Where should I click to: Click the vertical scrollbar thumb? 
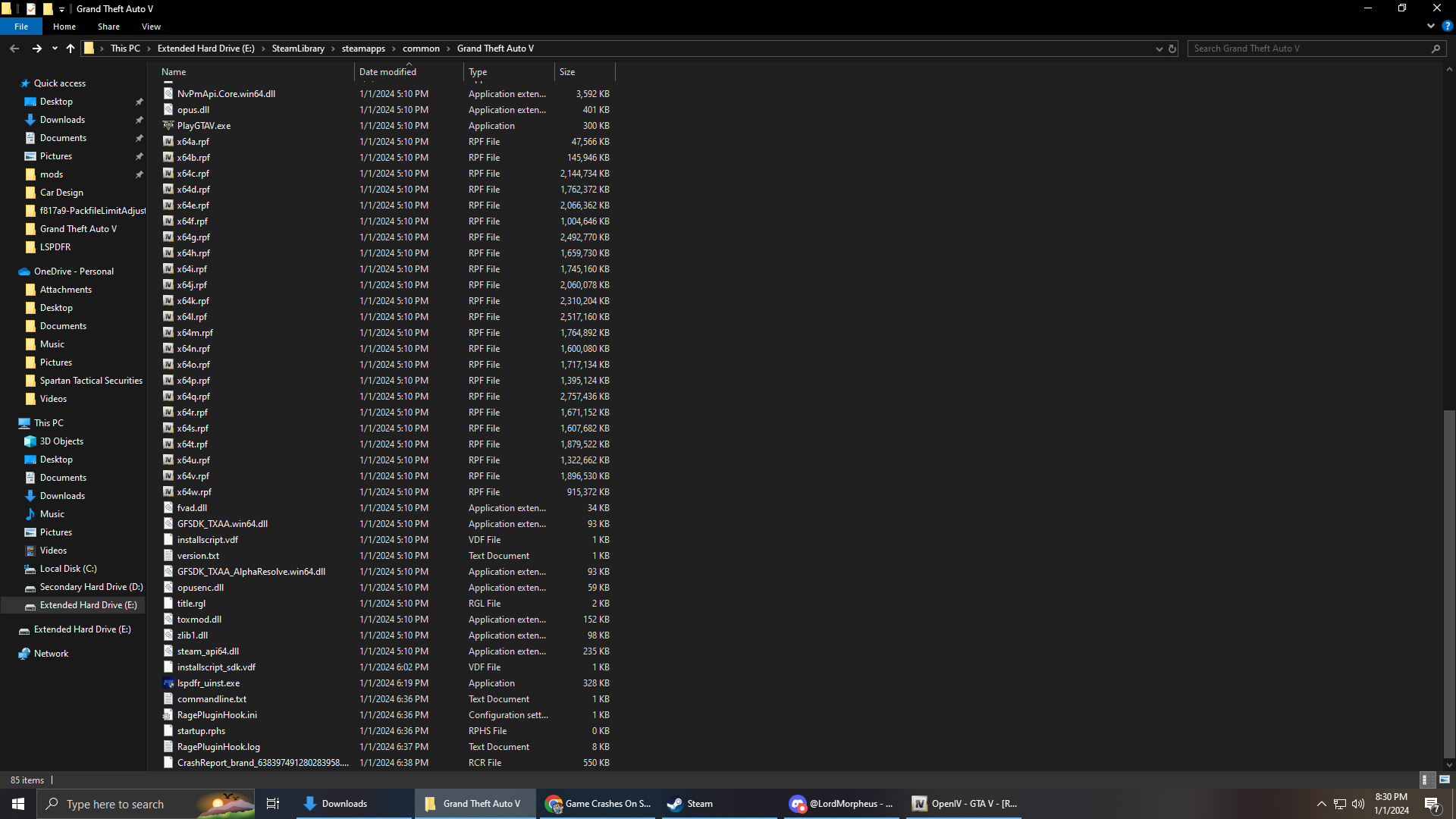tap(1448, 584)
